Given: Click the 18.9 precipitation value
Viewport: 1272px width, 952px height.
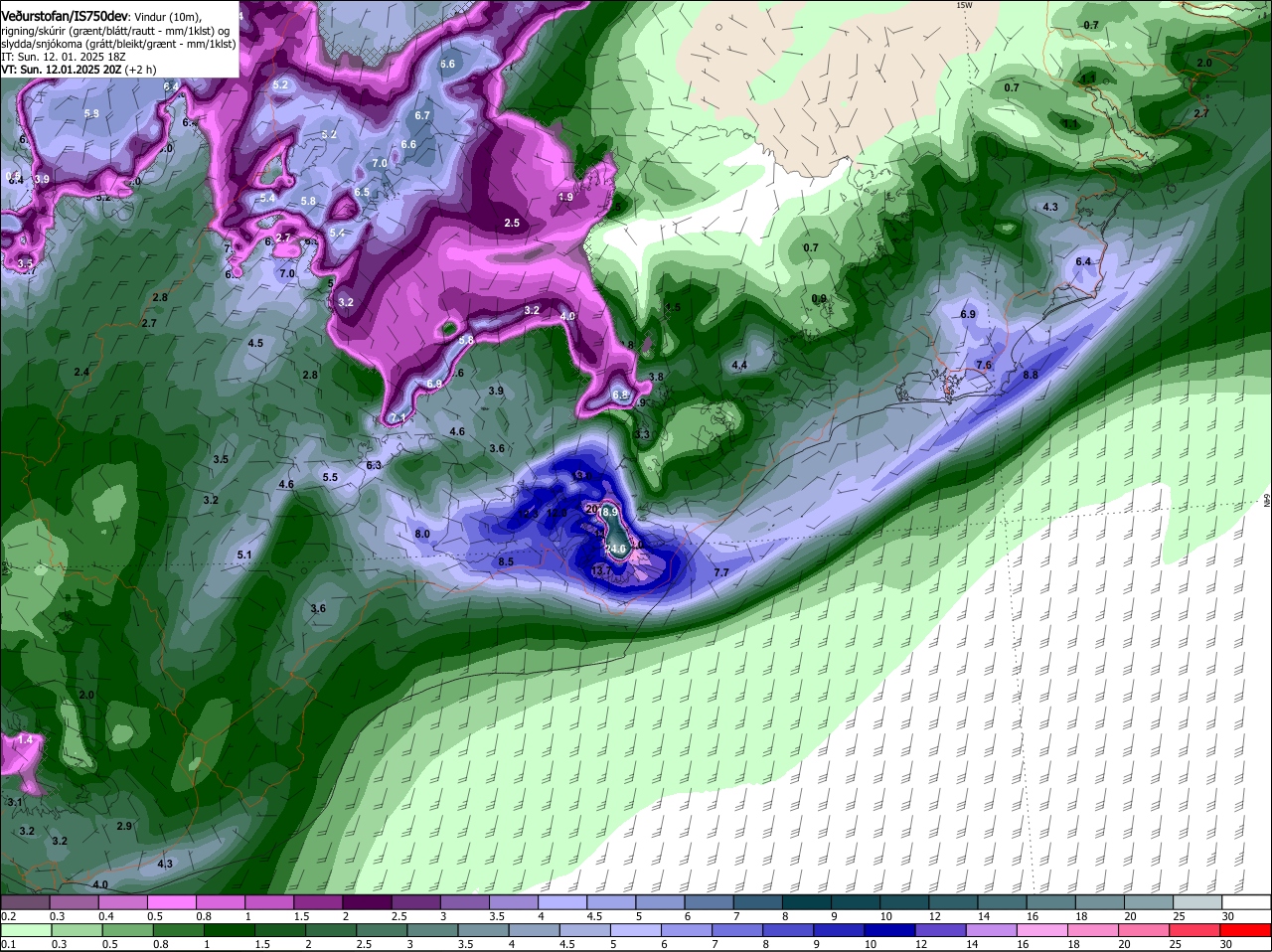Looking at the screenshot, I should pos(608,512).
